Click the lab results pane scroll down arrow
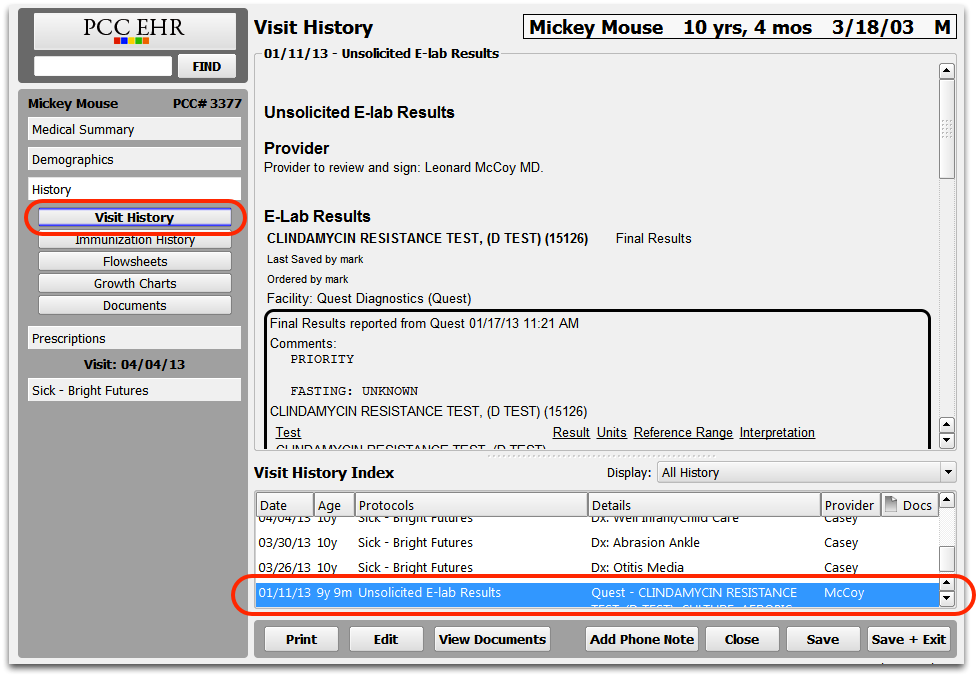 tap(946, 440)
